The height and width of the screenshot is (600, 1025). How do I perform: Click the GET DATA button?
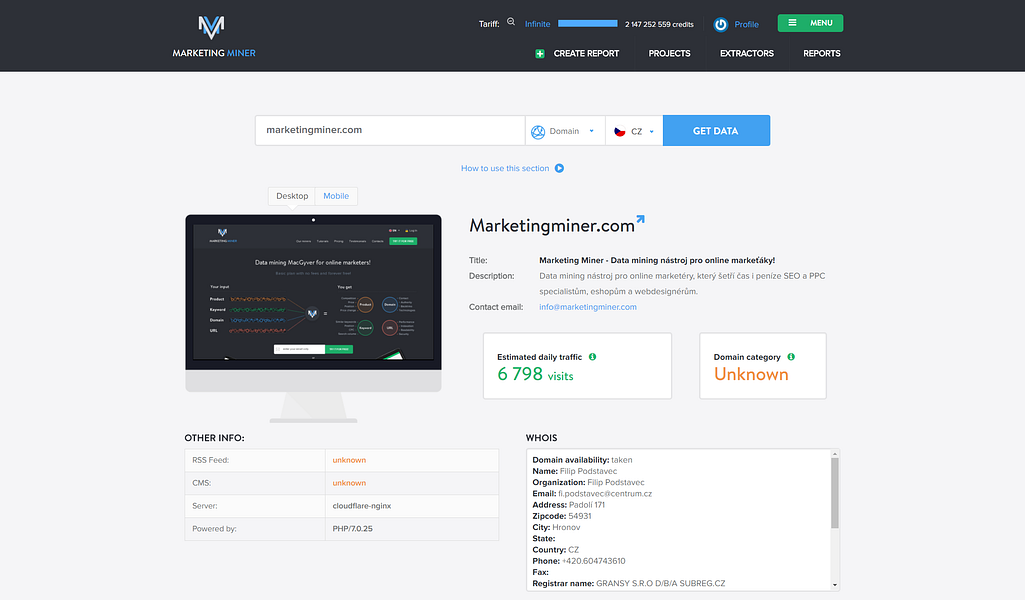716,130
